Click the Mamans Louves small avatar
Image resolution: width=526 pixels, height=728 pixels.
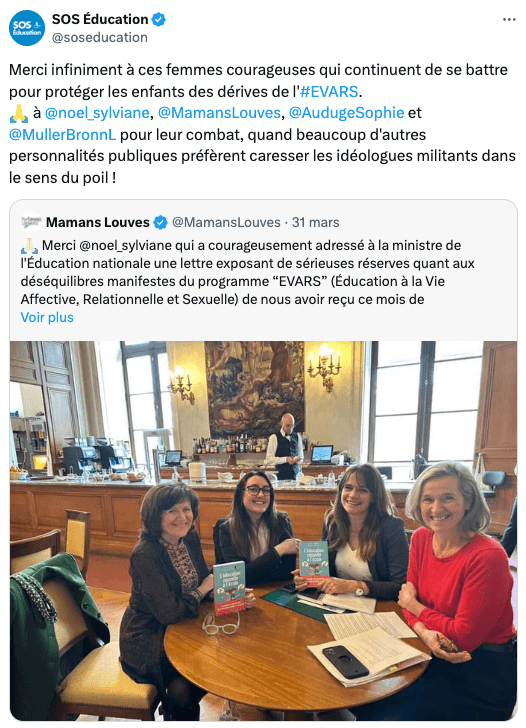(32, 222)
